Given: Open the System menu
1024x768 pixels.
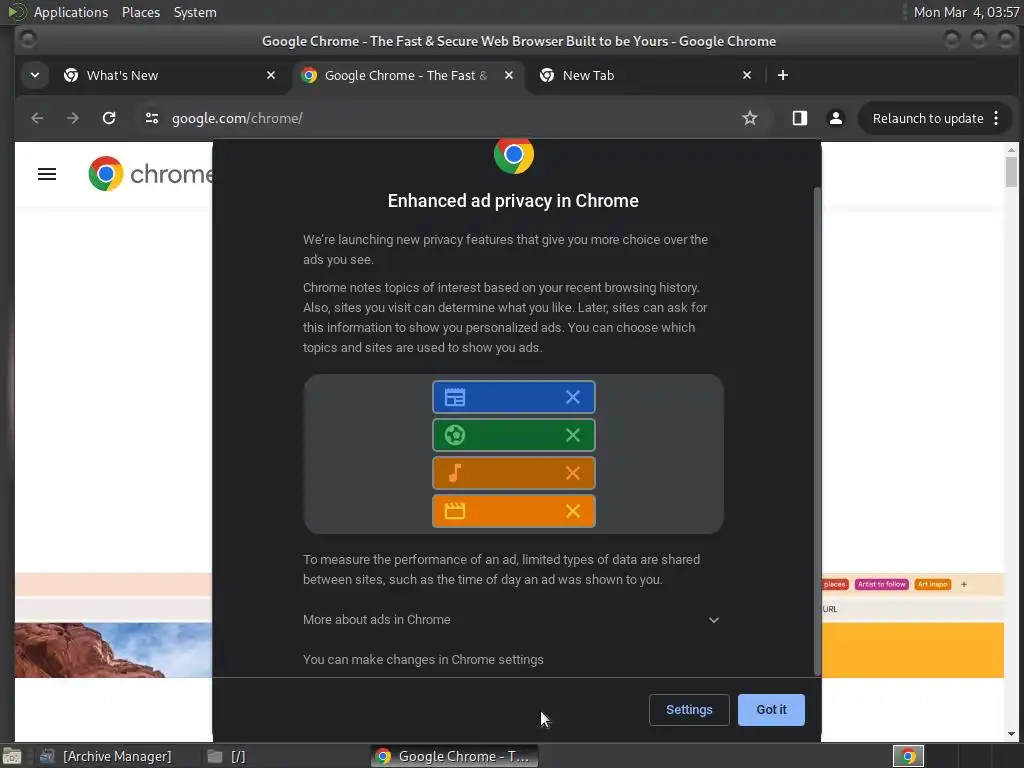Looking at the screenshot, I should tap(195, 12).
